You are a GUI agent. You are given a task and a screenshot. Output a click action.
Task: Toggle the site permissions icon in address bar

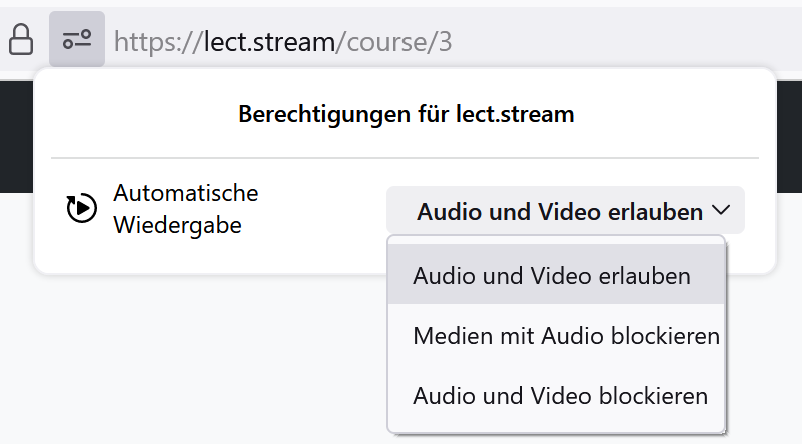click(x=77, y=40)
